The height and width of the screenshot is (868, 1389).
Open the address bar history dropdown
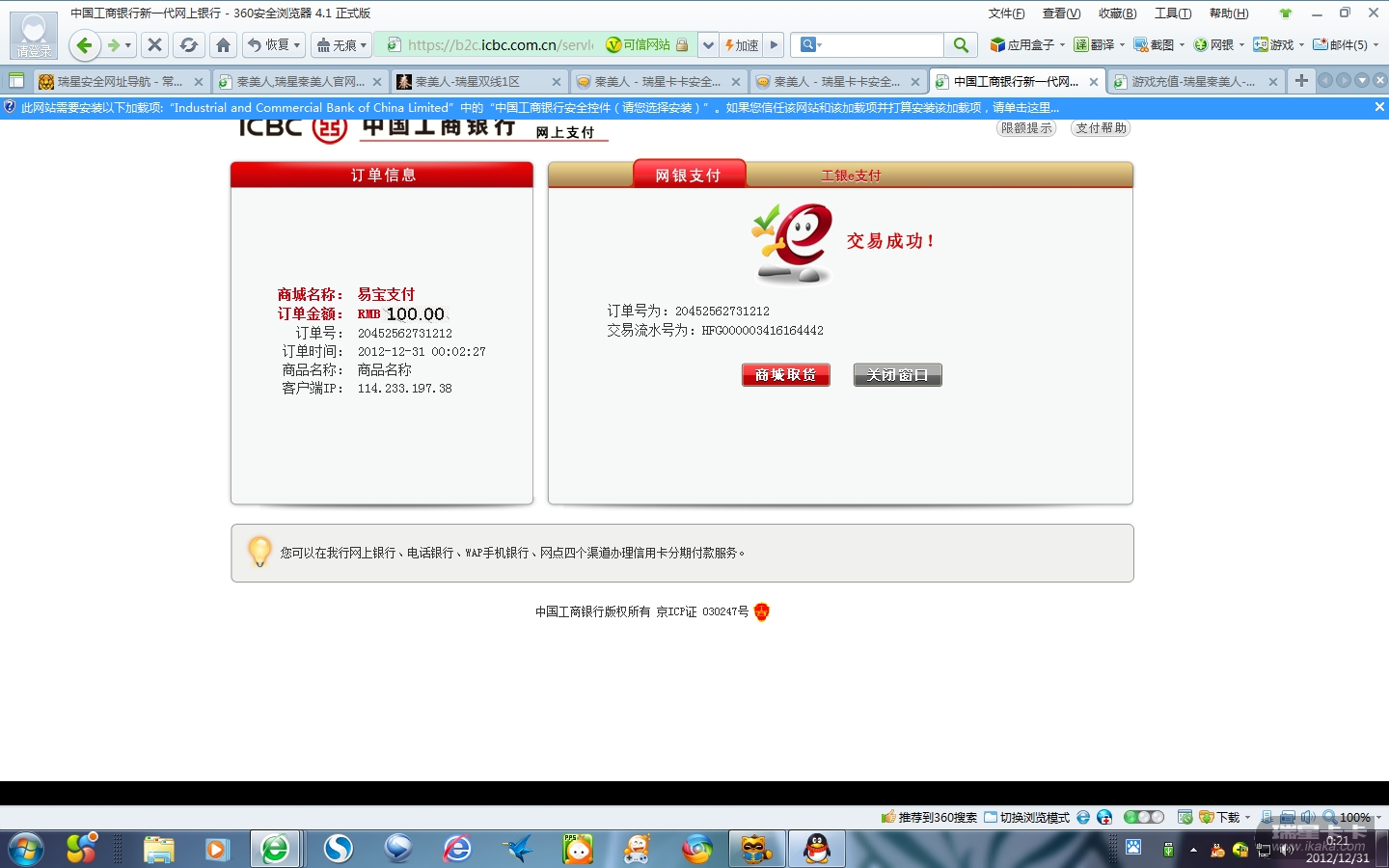pyautogui.click(x=709, y=45)
